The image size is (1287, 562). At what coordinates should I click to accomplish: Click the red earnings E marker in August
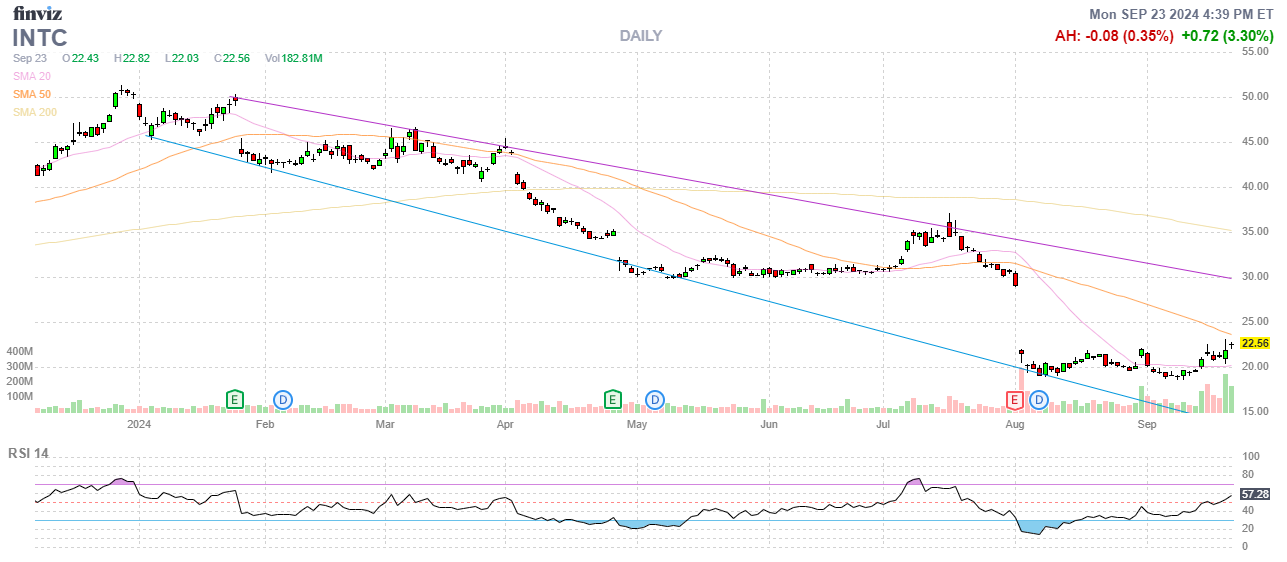1014,400
